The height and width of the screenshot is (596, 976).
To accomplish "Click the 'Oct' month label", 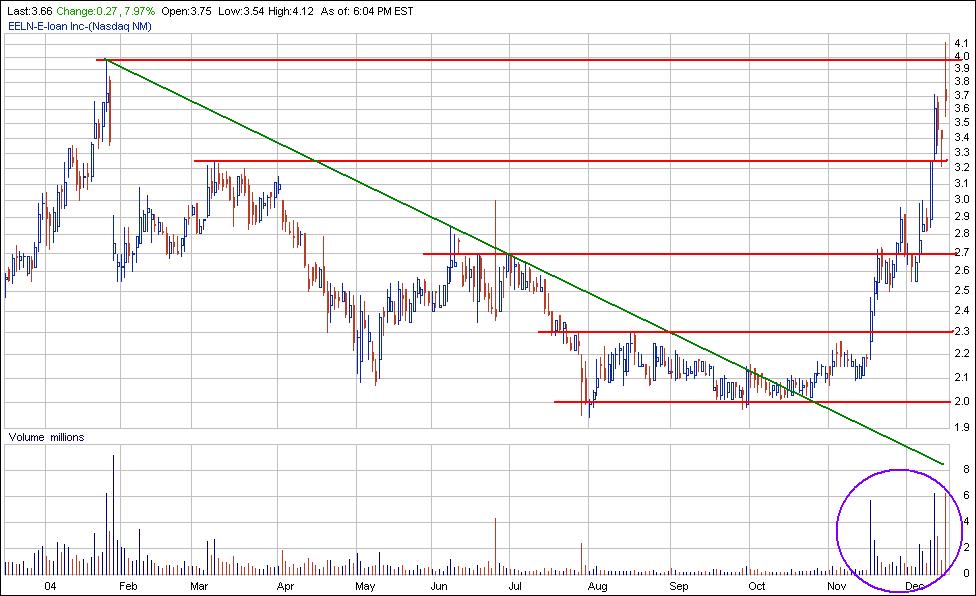I will coord(757,586).
